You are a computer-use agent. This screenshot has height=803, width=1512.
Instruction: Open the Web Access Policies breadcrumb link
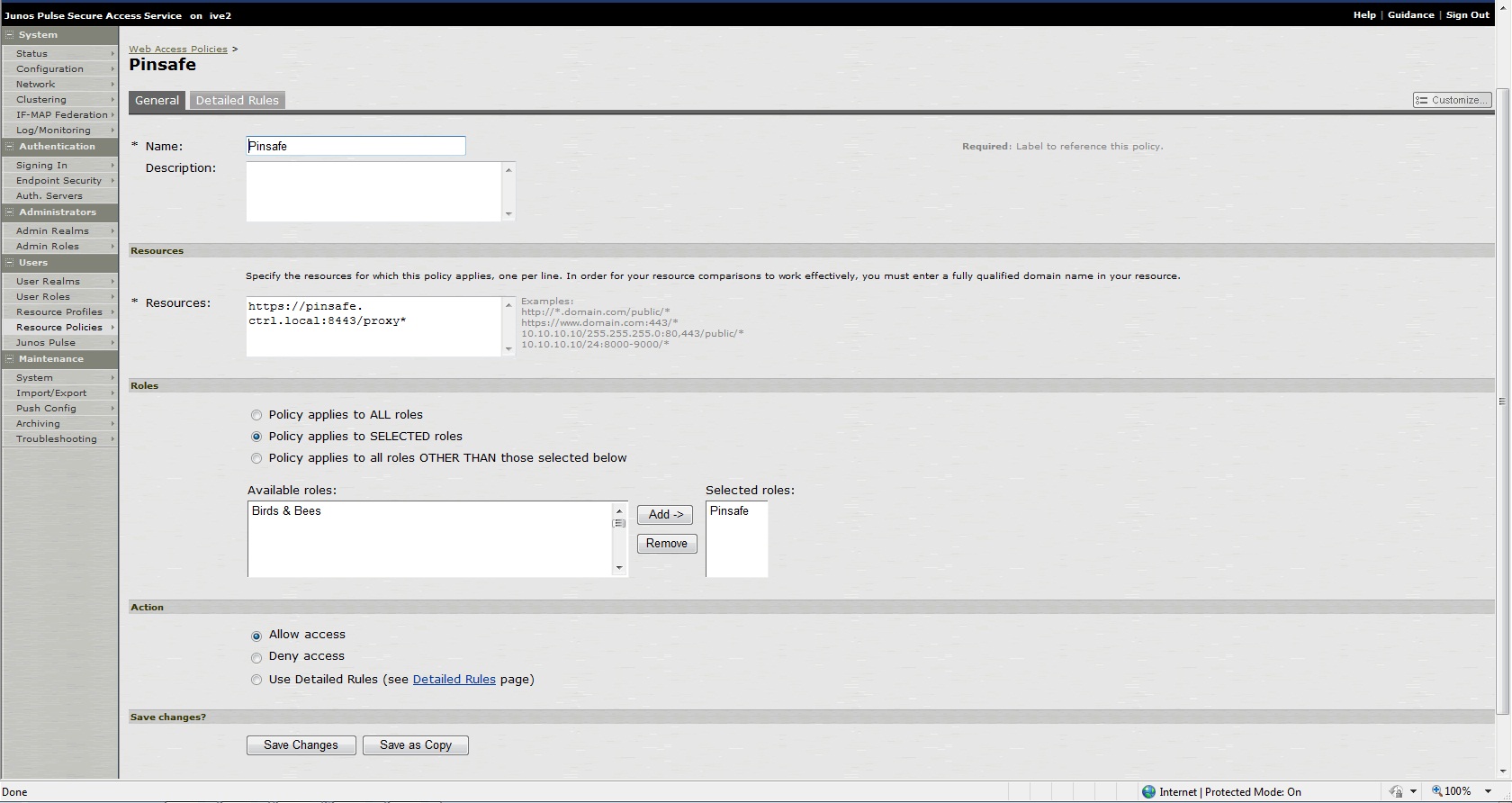click(177, 50)
